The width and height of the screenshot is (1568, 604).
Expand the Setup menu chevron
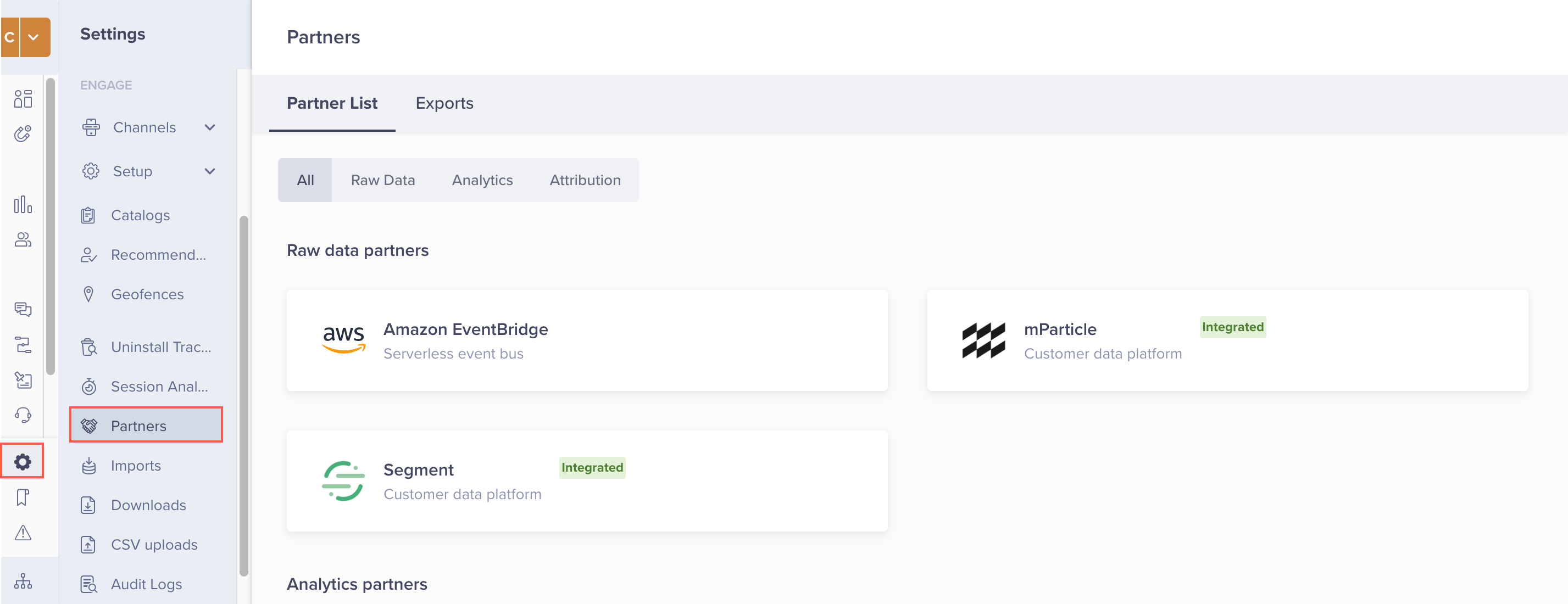pyautogui.click(x=210, y=171)
